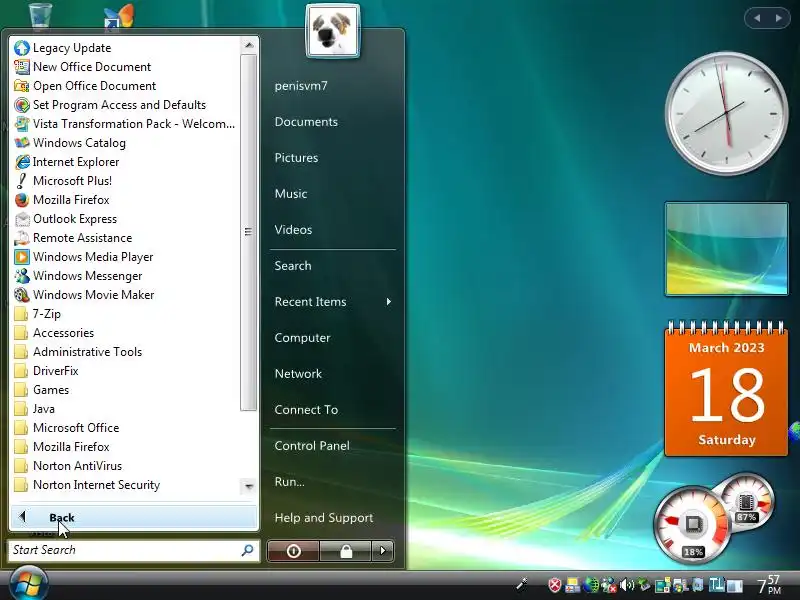800x600 pixels.
Task: Click the volume speaker tray icon
Action: (626, 585)
